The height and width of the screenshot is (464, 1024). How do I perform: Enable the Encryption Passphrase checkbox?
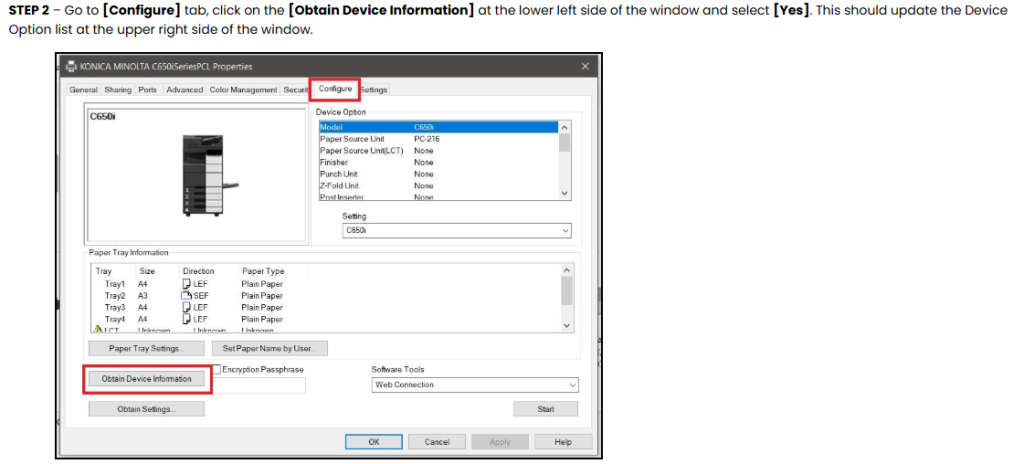(217, 370)
